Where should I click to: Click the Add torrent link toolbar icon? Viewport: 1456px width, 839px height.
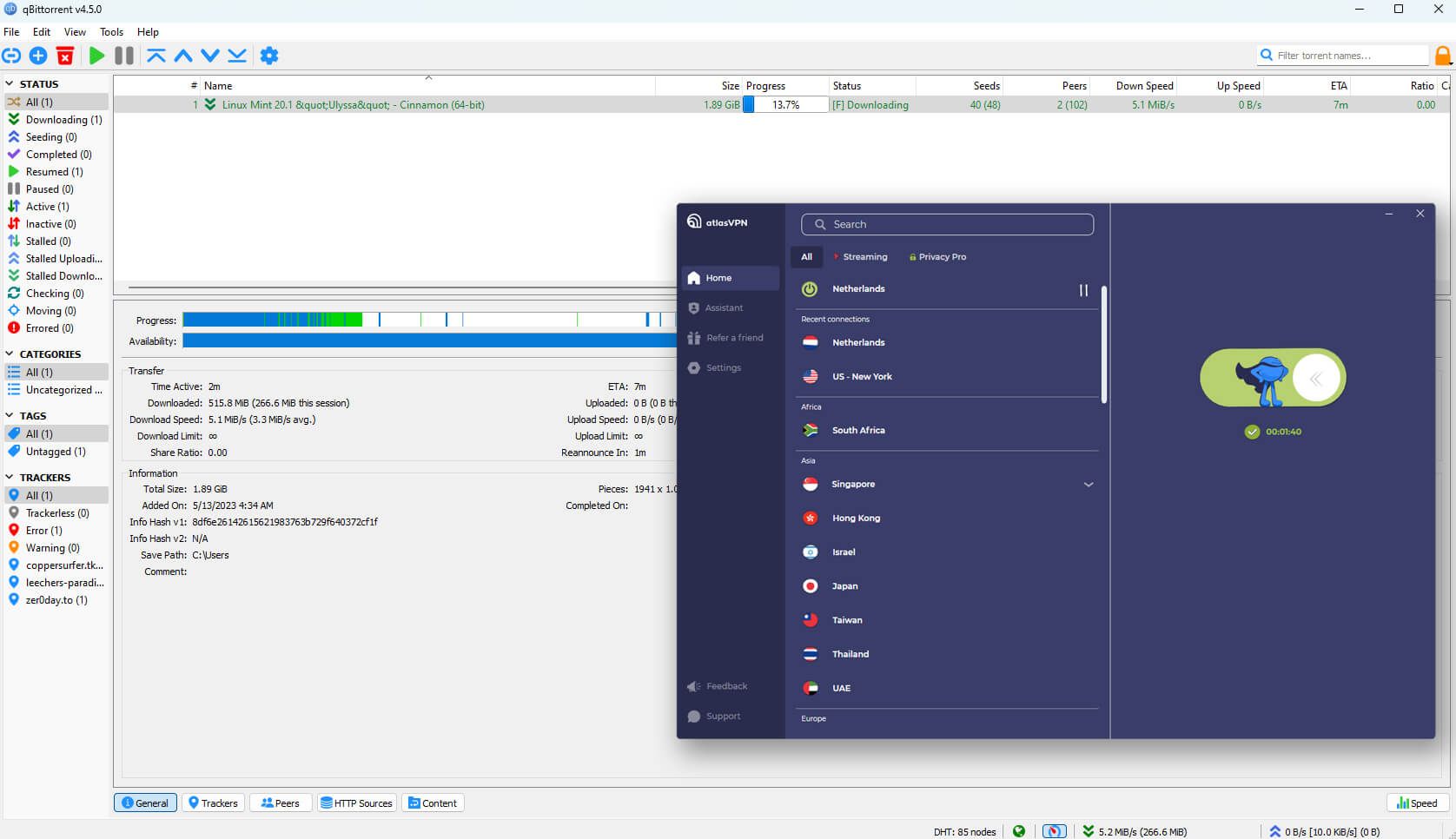[11, 56]
